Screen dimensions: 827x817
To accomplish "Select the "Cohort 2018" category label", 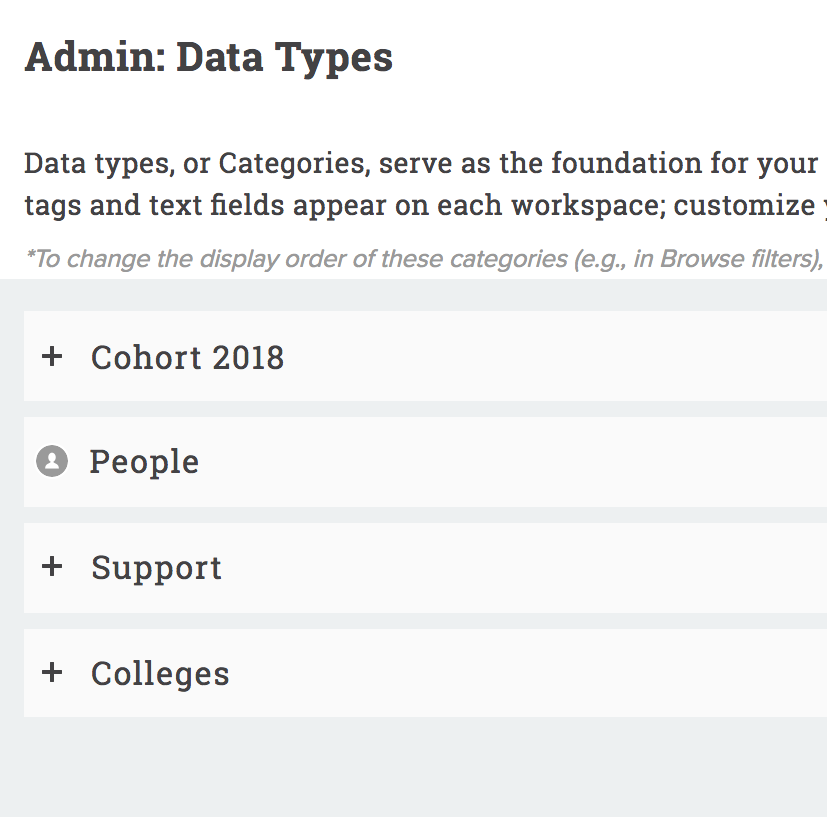I will (x=187, y=357).
